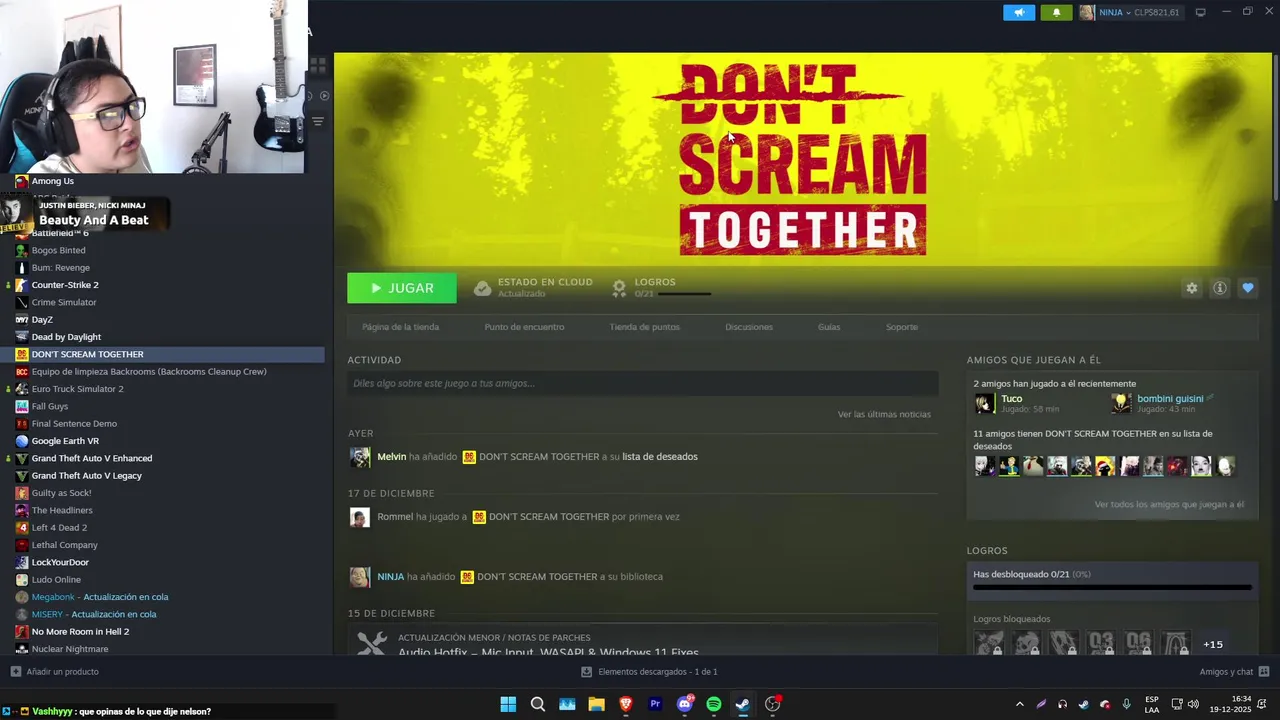Open Ver las últimas noticias link
The height and width of the screenshot is (720, 1280).
884,414
